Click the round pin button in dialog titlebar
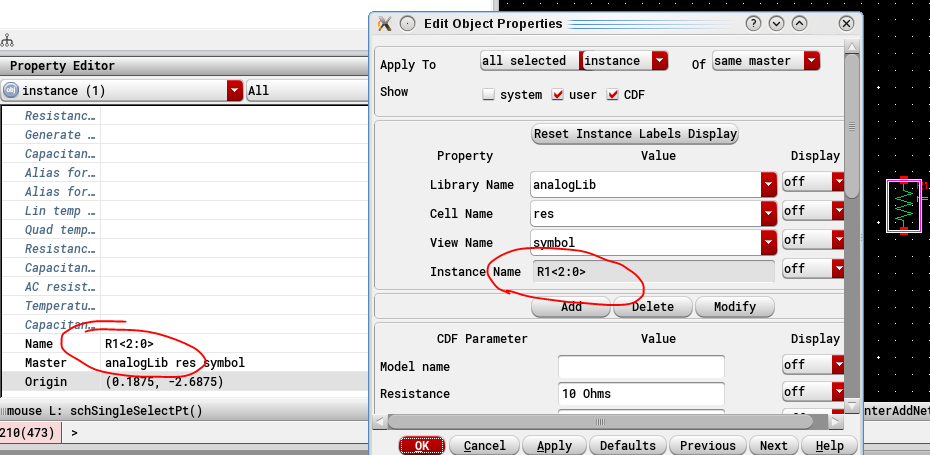This screenshot has width=930, height=455. 407,23
